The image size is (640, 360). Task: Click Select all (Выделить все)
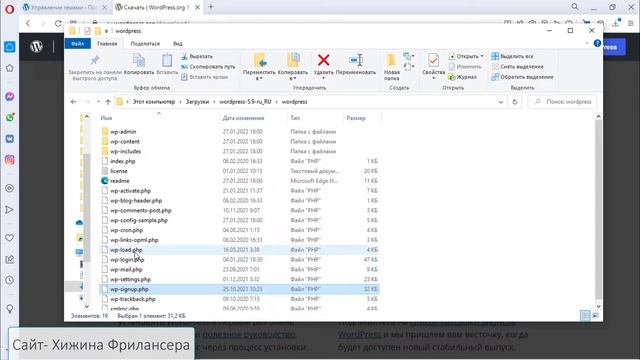point(513,56)
